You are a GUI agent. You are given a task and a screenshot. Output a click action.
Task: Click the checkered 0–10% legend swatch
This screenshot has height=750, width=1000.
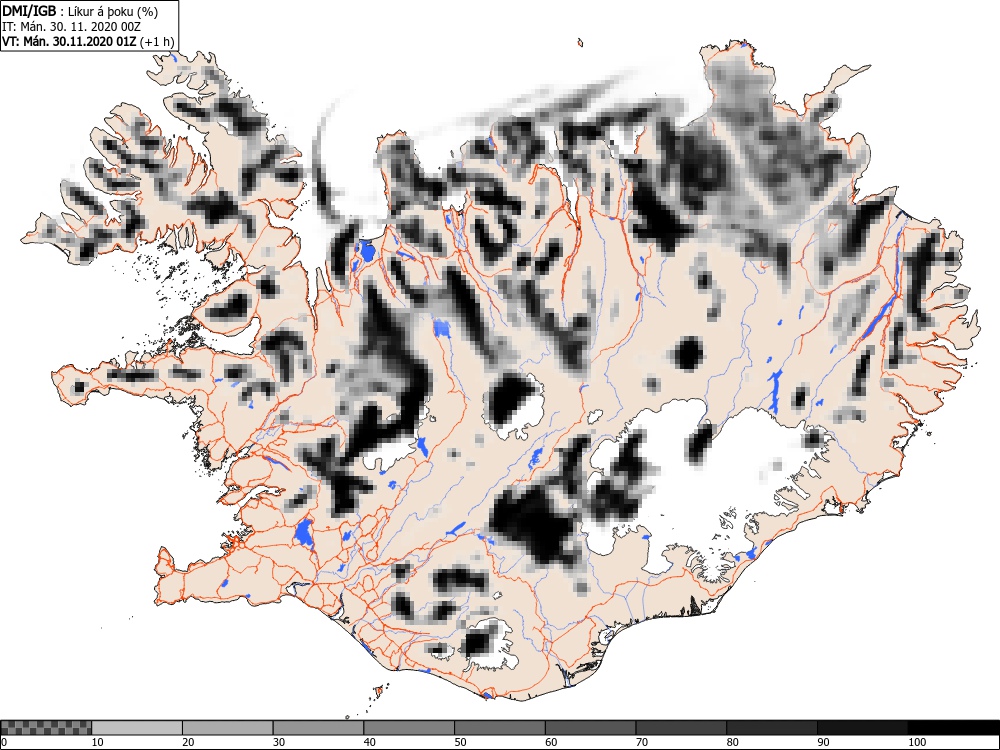pyautogui.click(x=47, y=728)
